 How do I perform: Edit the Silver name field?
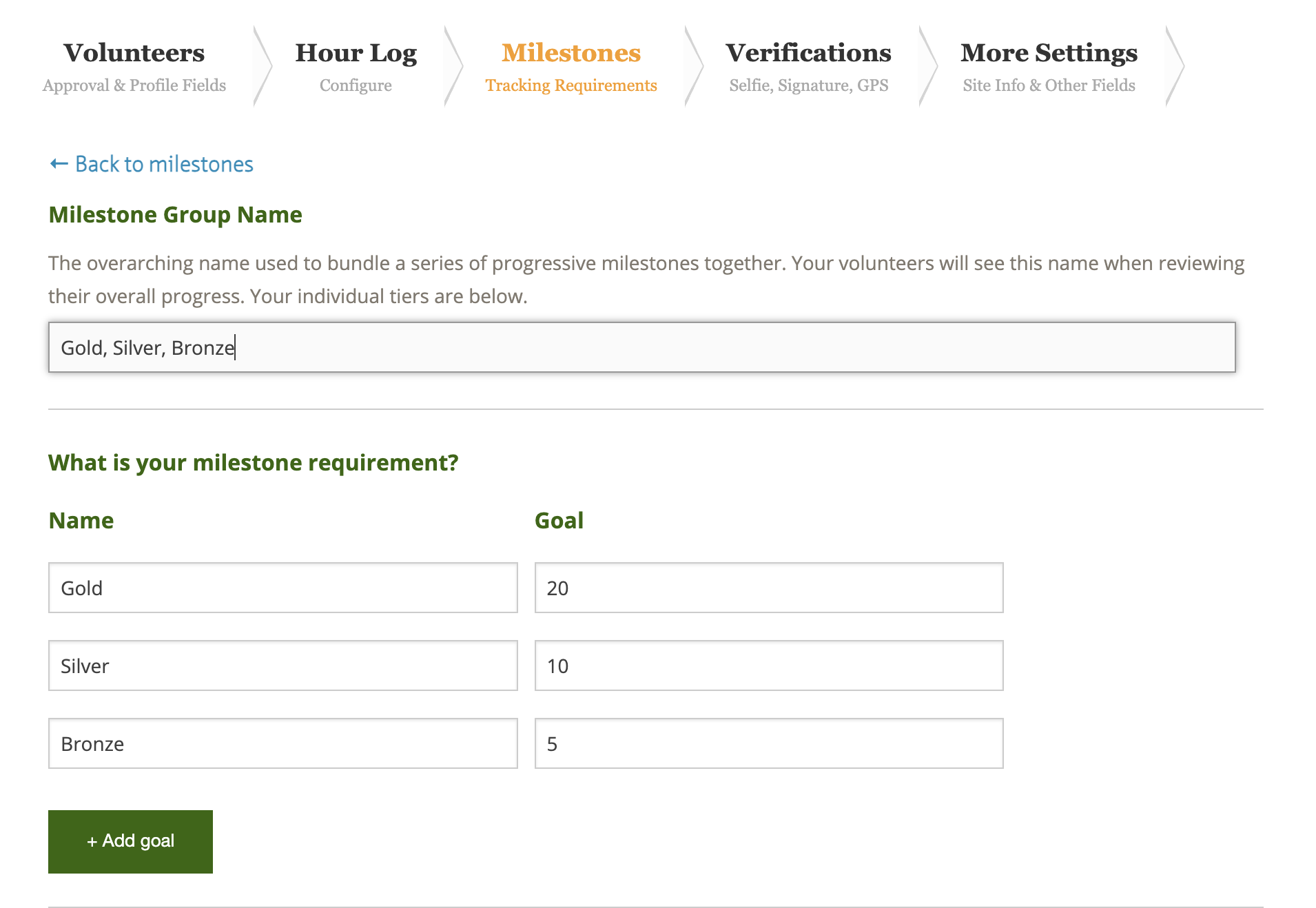(282, 665)
